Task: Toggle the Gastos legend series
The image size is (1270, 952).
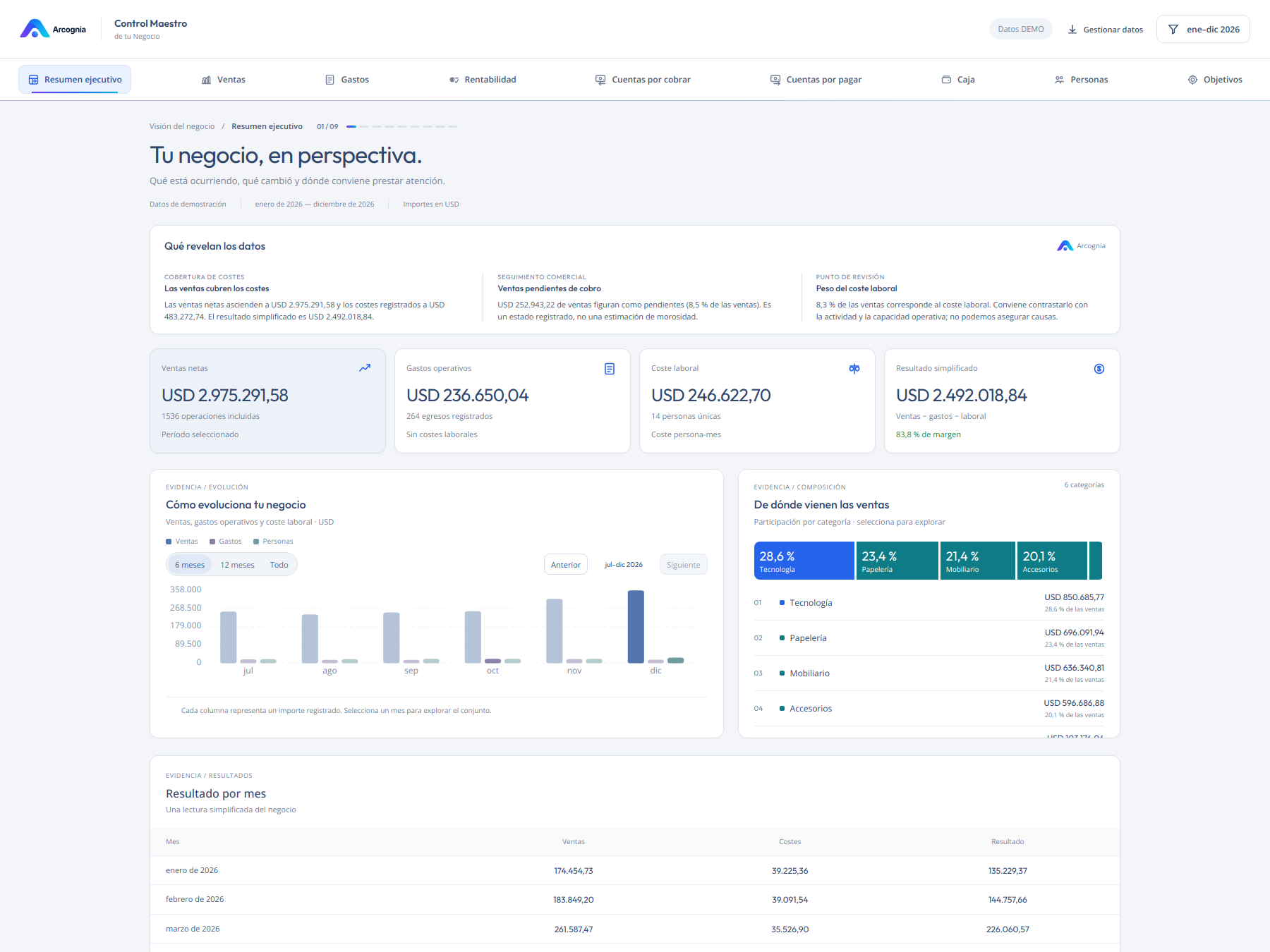Action: 226,542
